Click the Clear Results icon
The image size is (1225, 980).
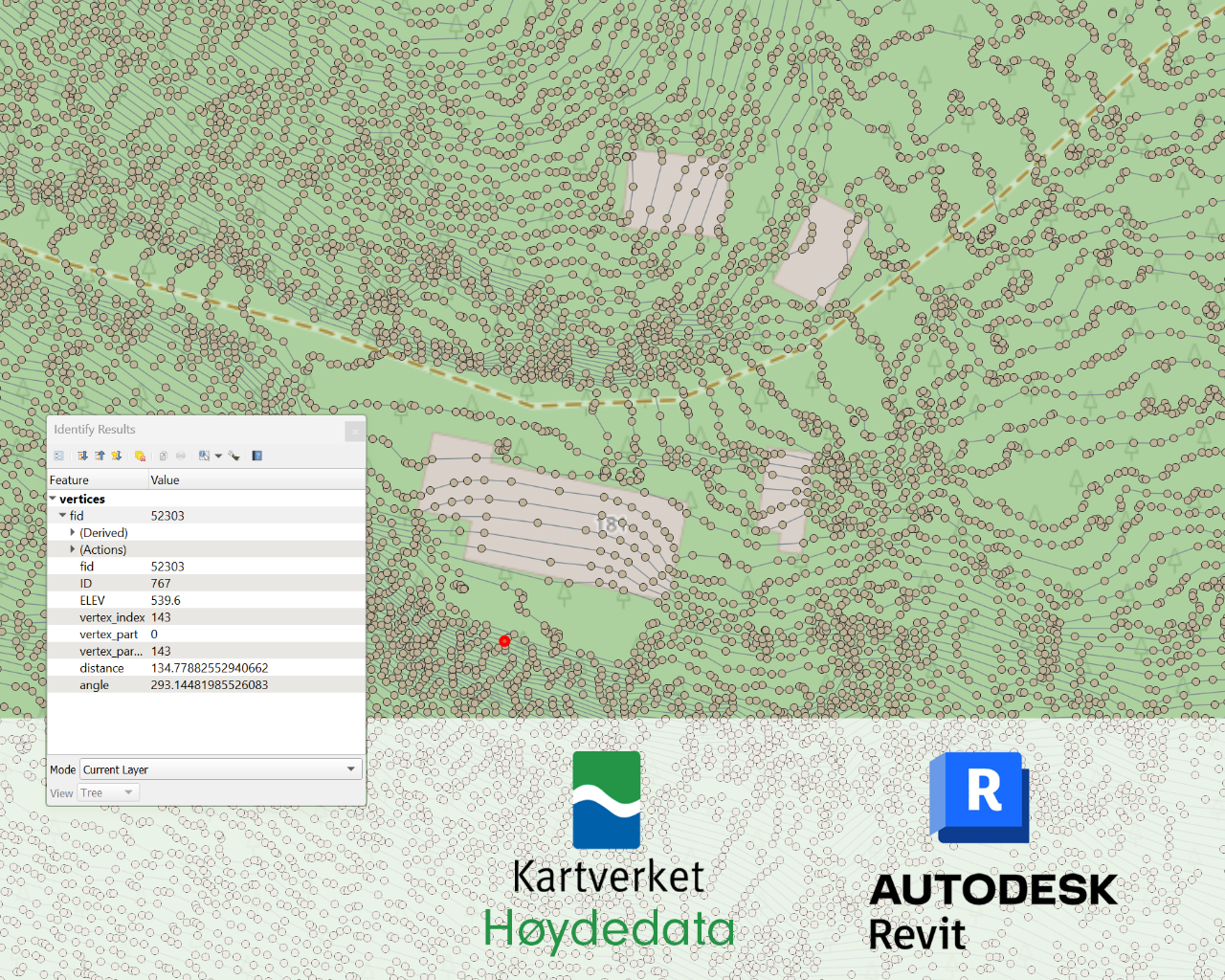tap(140, 456)
